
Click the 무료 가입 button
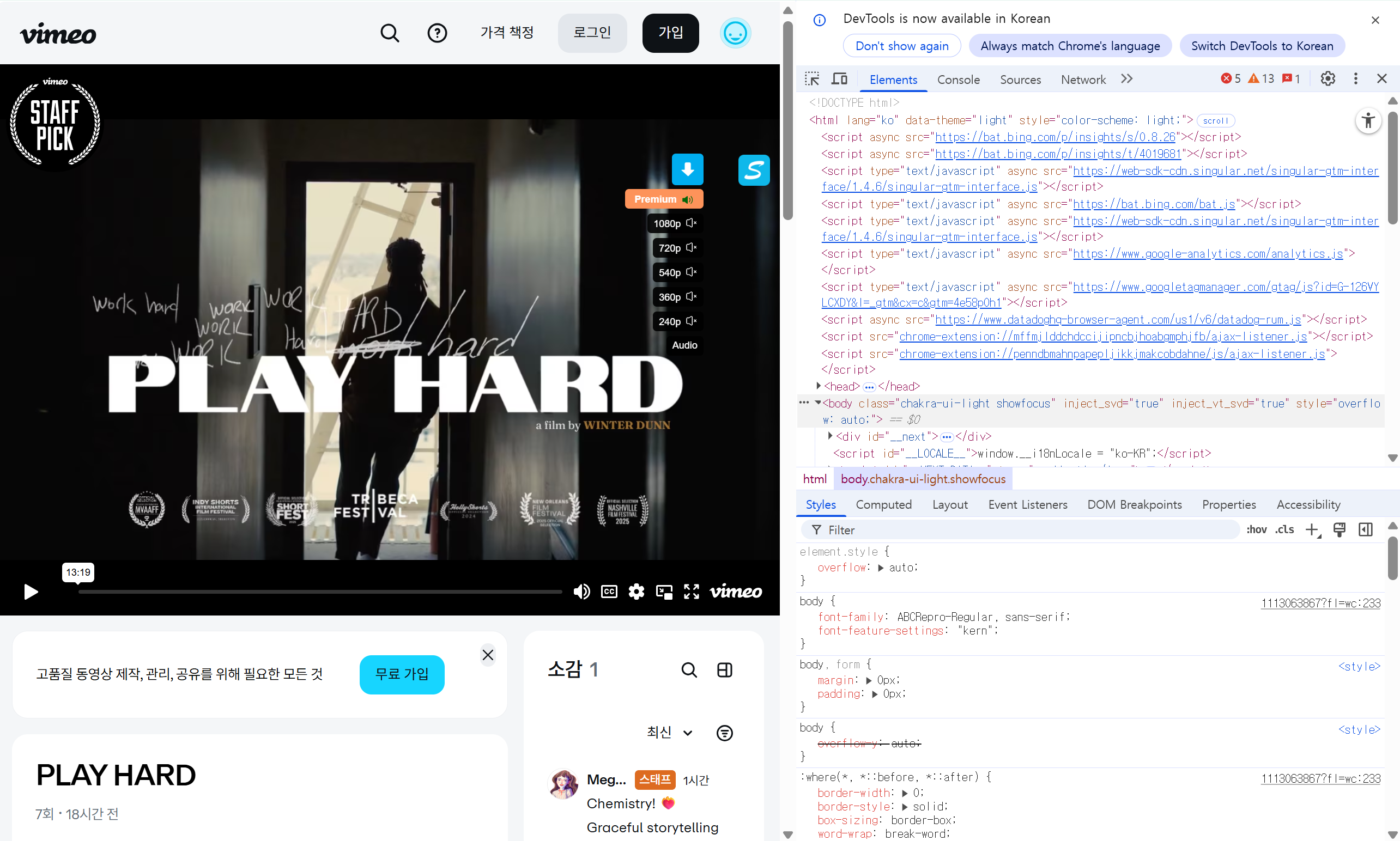pos(401,674)
